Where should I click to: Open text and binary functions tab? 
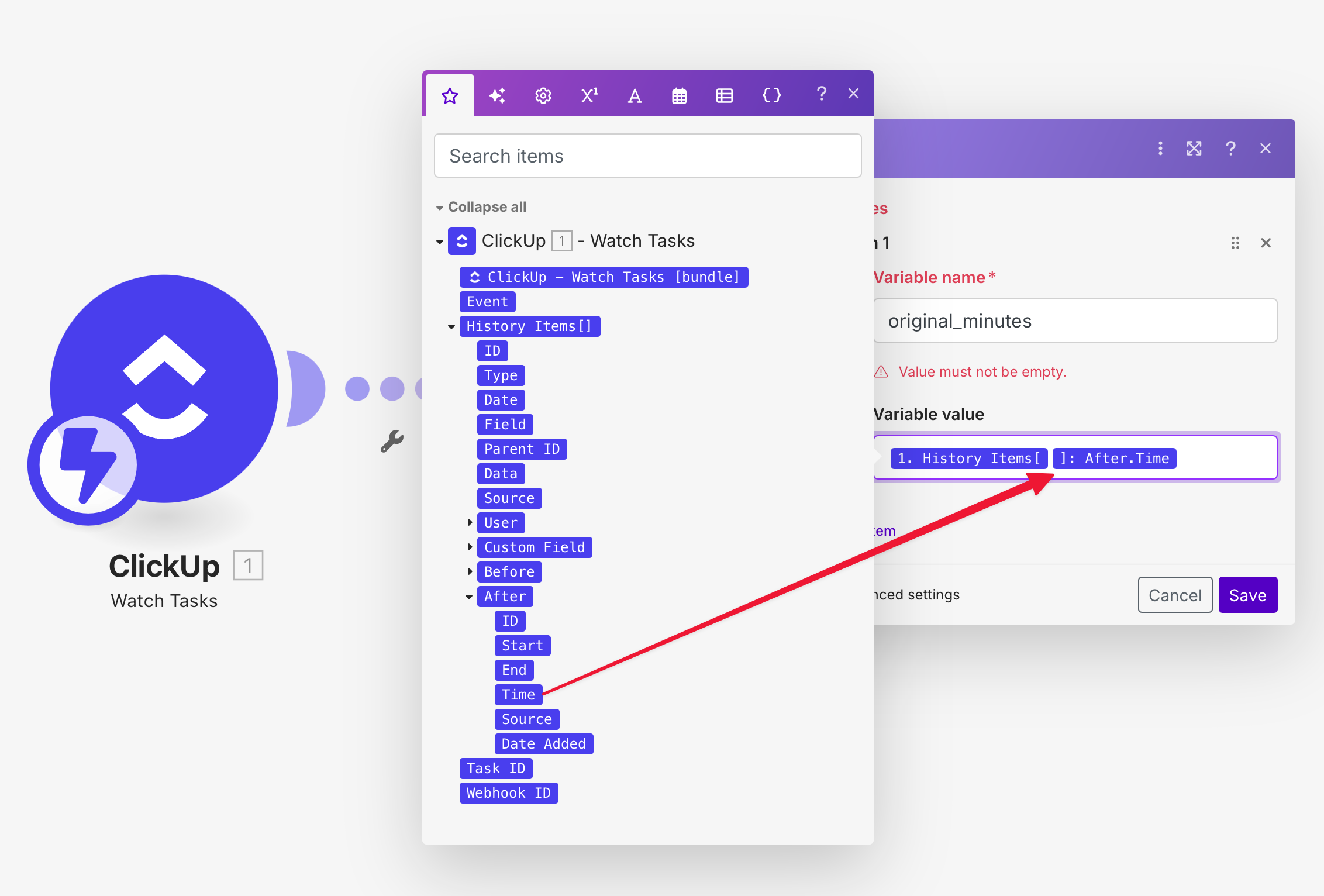tap(635, 95)
